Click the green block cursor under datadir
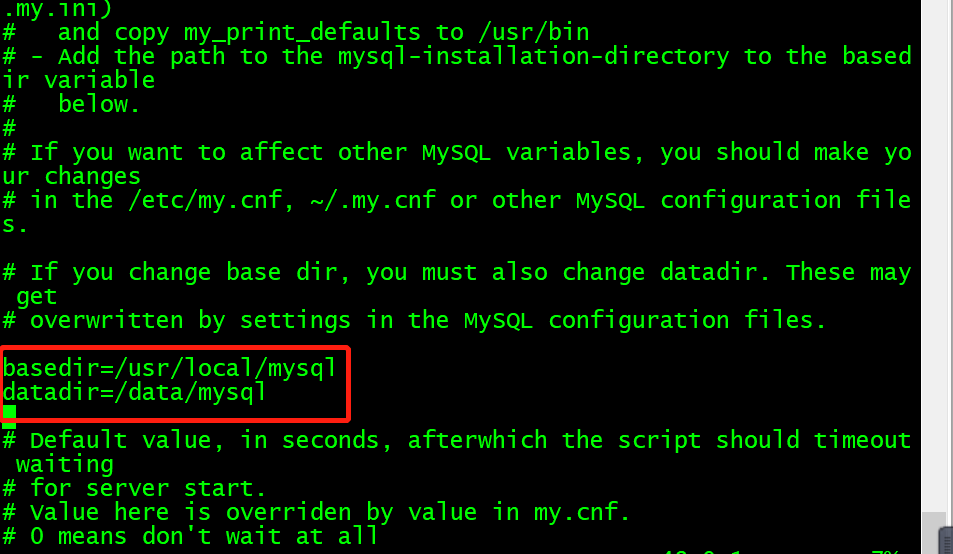This screenshot has width=953, height=554. point(9,412)
